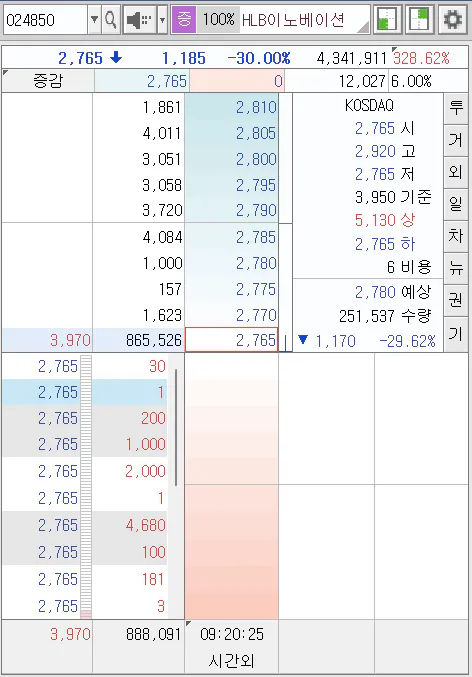Select the 권 side tab

click(456, 301)
